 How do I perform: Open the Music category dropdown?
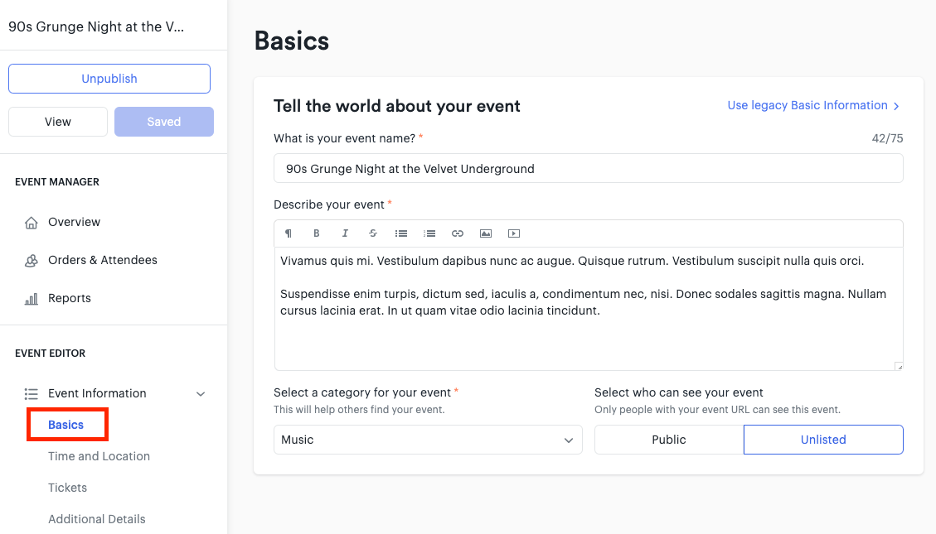[x=427, y=440]
